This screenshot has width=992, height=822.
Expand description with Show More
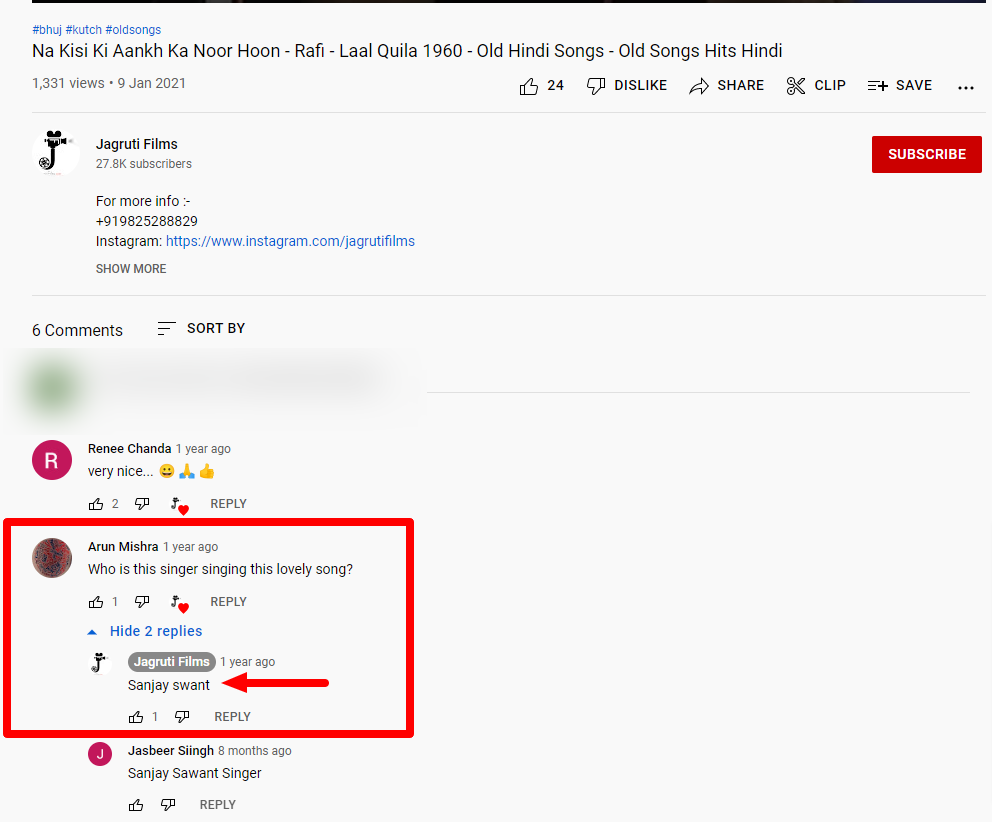131,269
